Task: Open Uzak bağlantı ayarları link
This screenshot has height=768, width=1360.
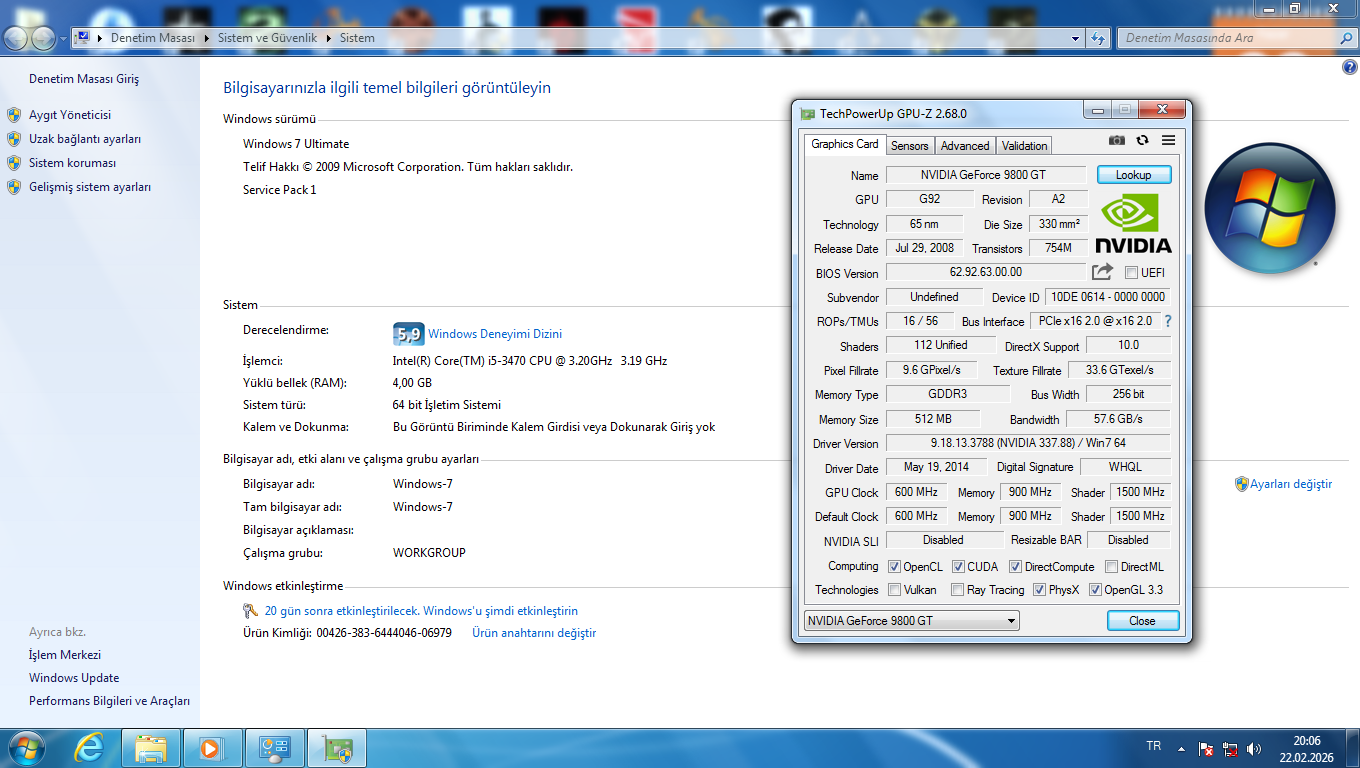Action: tap(85, 139)
